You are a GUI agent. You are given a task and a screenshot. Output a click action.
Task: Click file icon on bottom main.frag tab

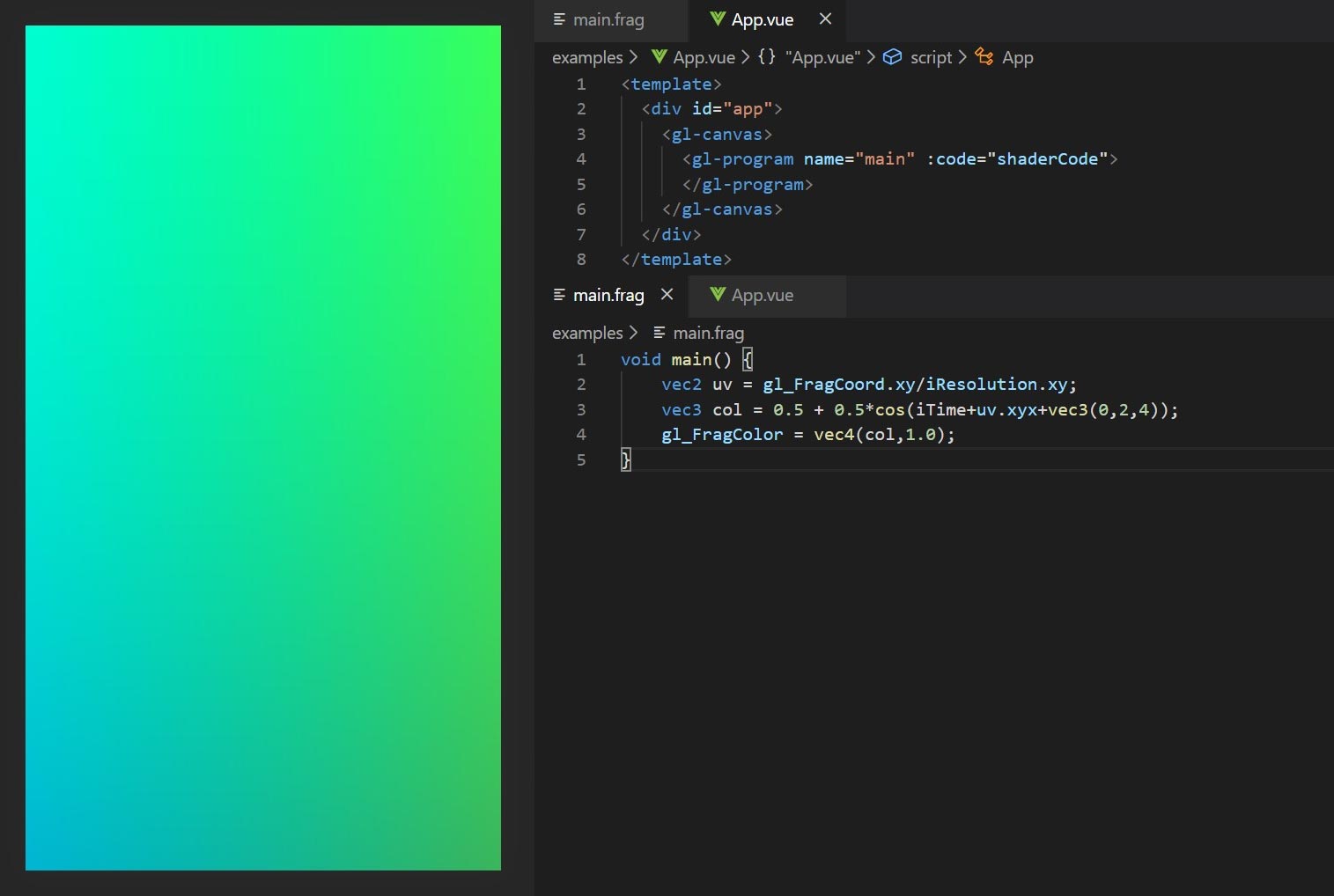coord(559,294)
